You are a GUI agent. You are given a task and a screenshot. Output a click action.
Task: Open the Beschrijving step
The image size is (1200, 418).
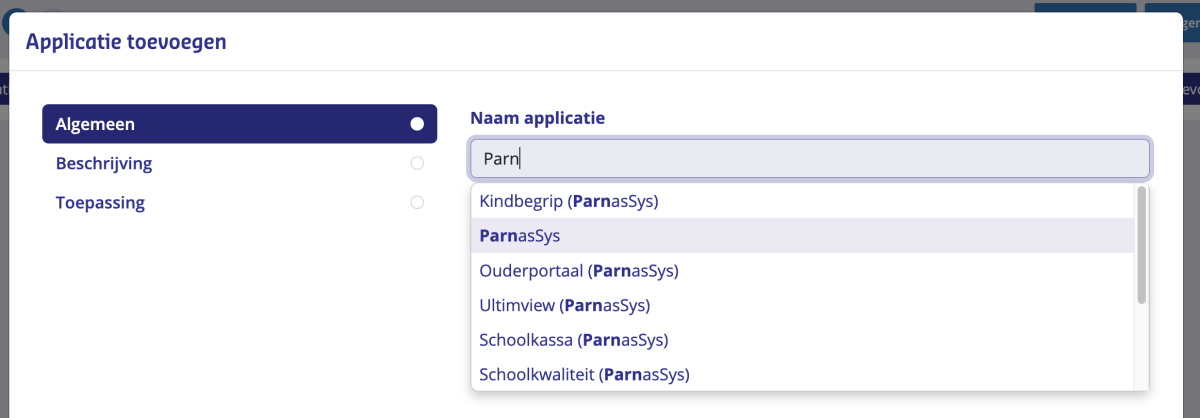[239, 163]
